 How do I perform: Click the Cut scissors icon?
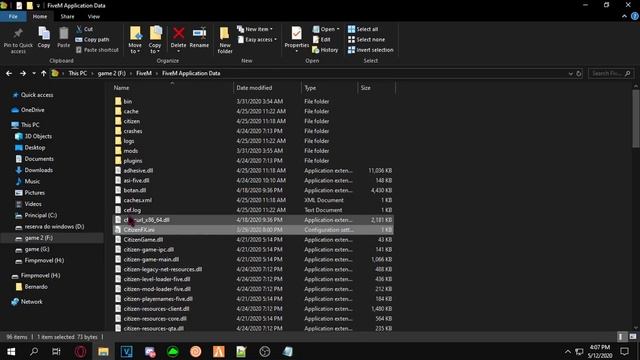click(x=79, y=29)
